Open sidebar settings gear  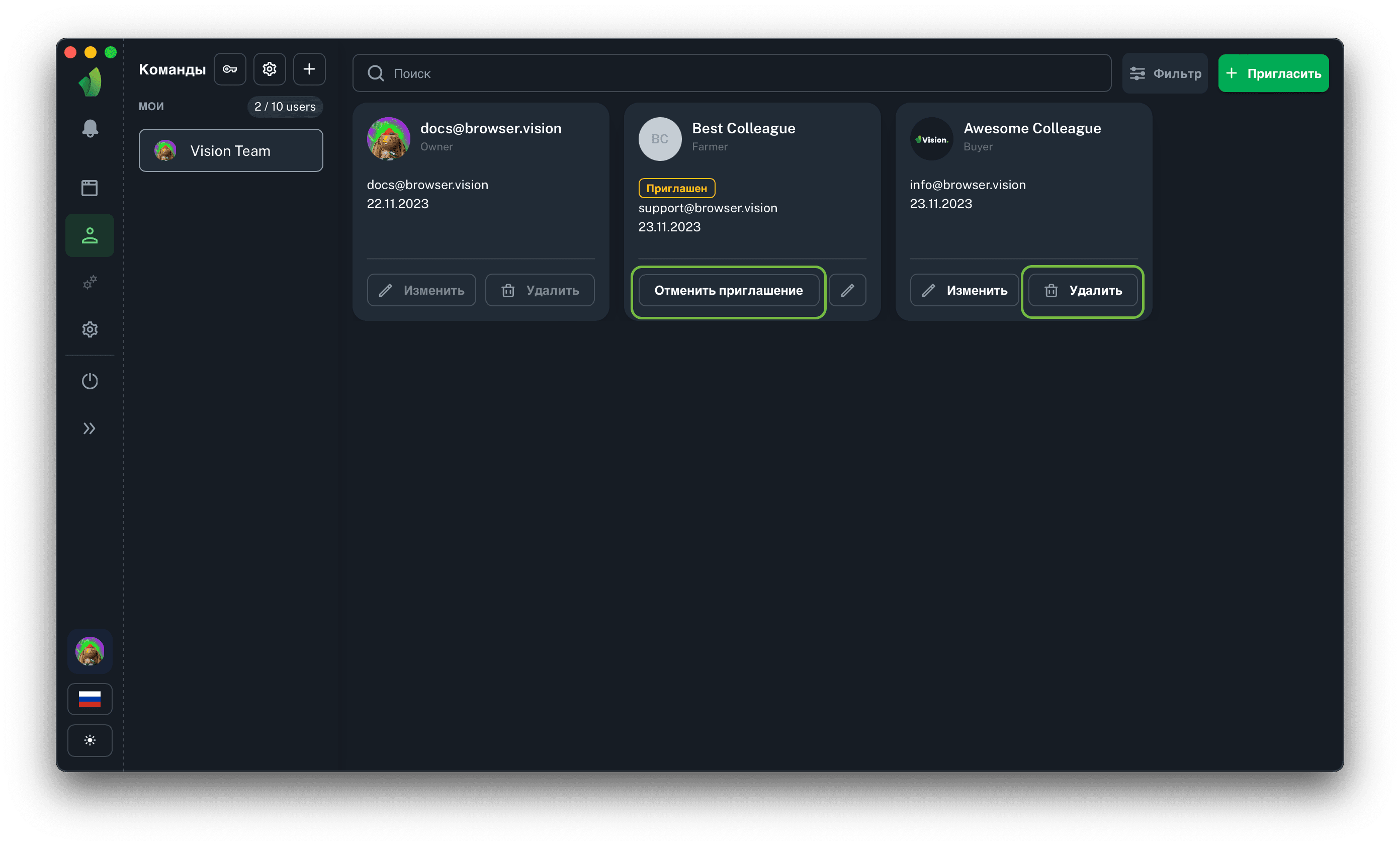click(x=90, y=329)
